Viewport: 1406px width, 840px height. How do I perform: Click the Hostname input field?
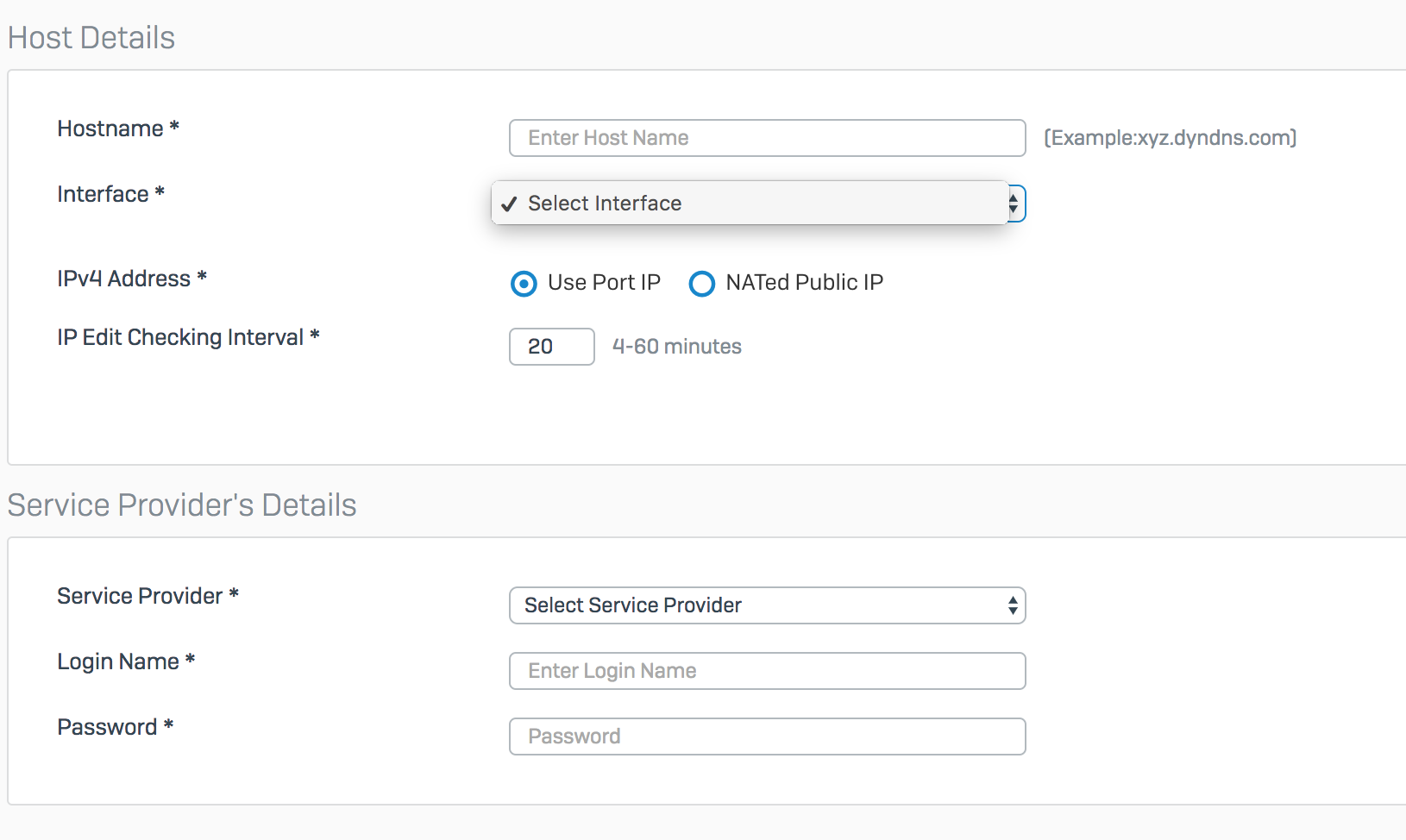[x=767, y=138]
